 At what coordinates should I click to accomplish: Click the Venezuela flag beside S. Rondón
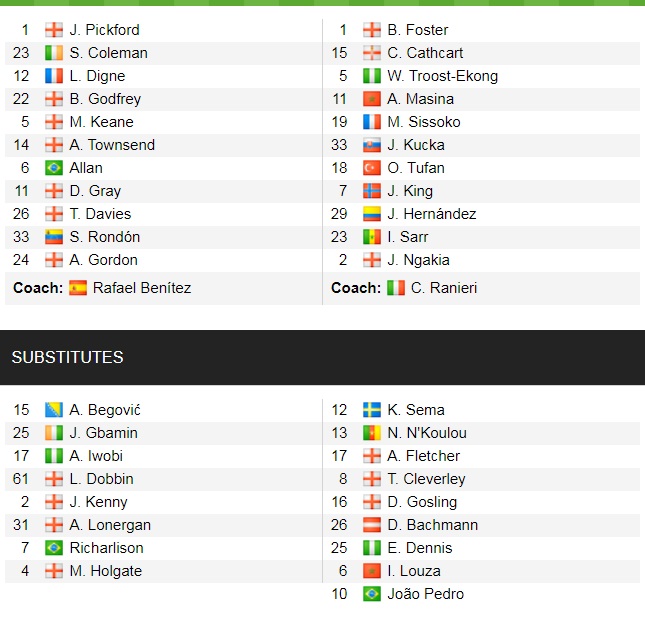point(54,237)
